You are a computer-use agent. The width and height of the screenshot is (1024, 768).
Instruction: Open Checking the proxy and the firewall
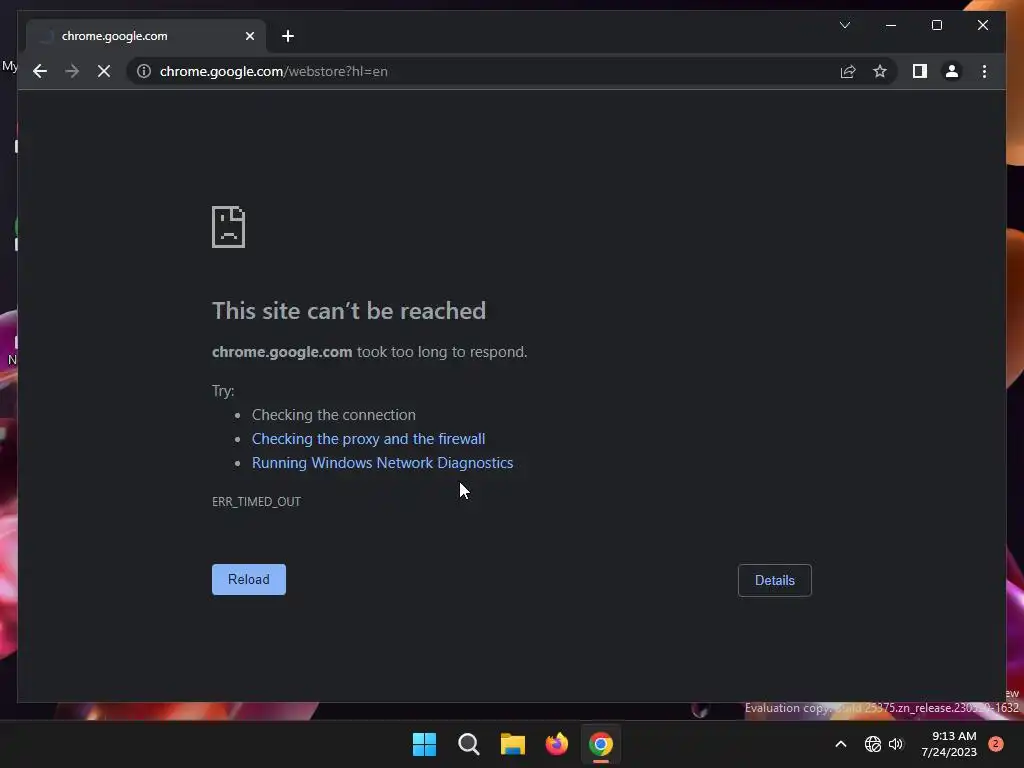coord(368,439)
